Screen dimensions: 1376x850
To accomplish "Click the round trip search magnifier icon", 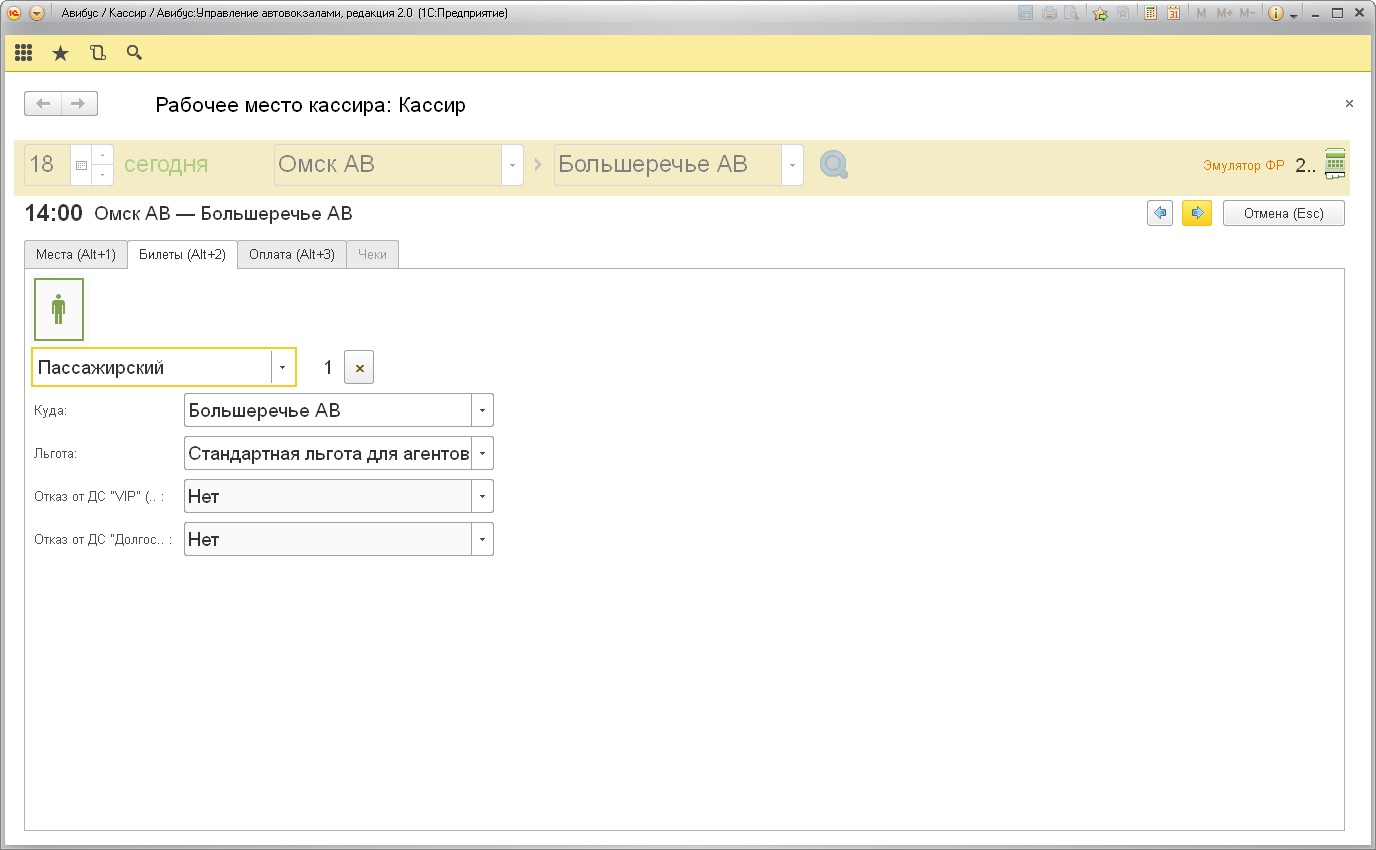I will [833, 165].
